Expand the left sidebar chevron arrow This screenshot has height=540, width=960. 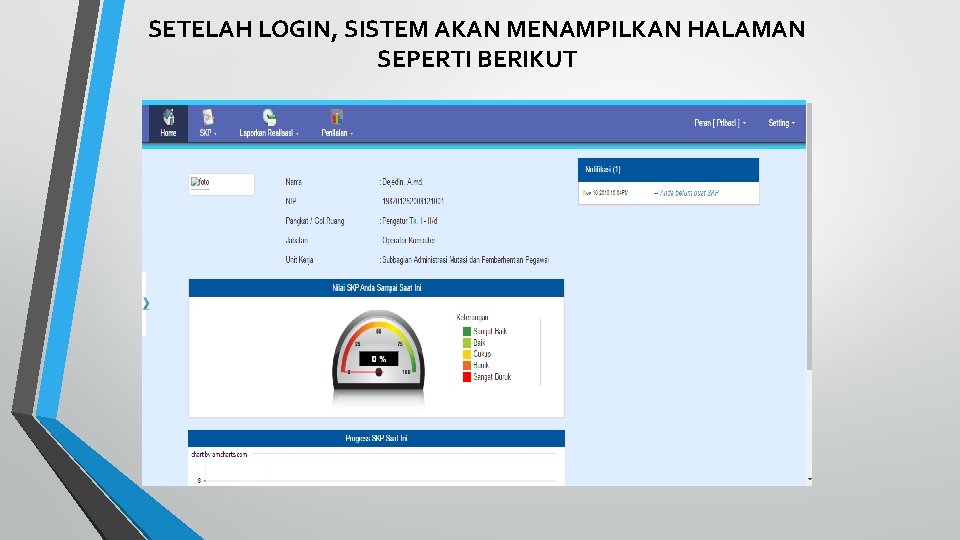coord(146,304)
